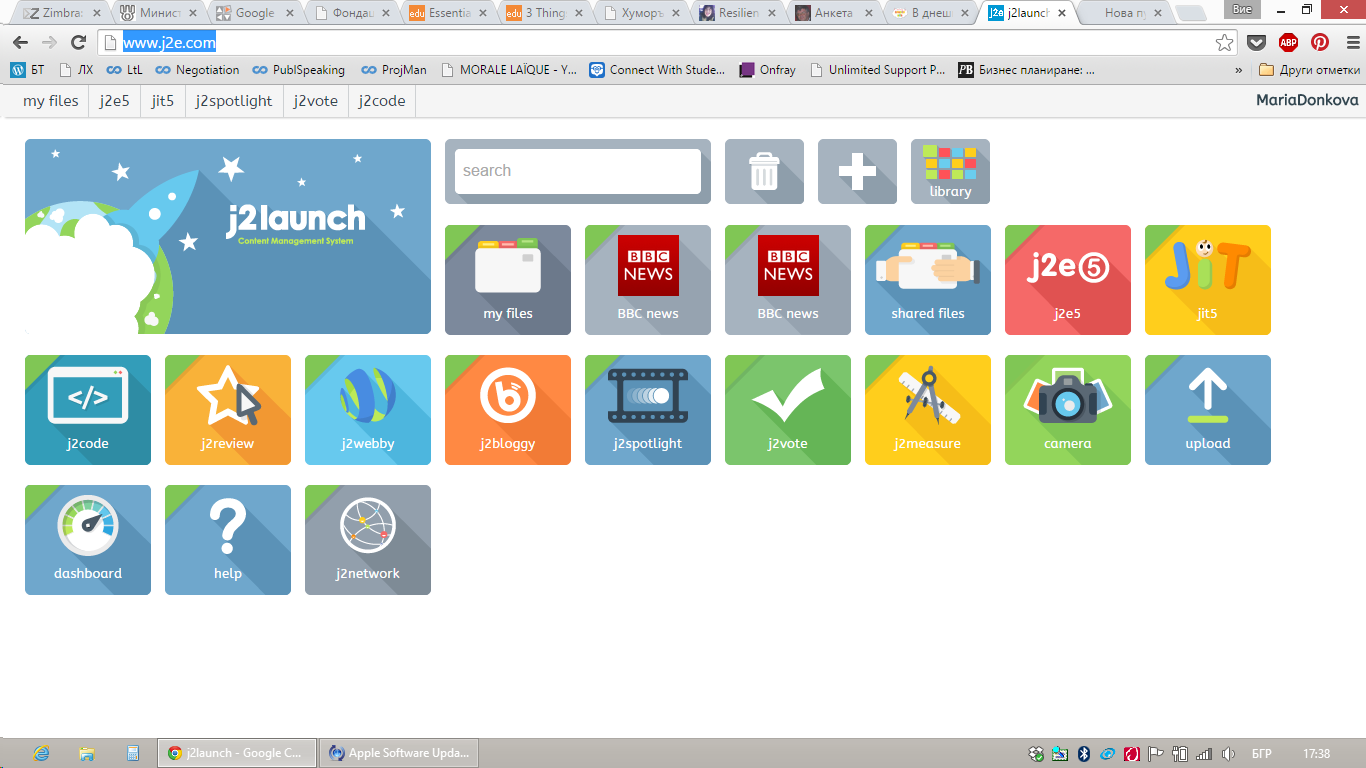Click the network signal tray icon

[1204, 754]
